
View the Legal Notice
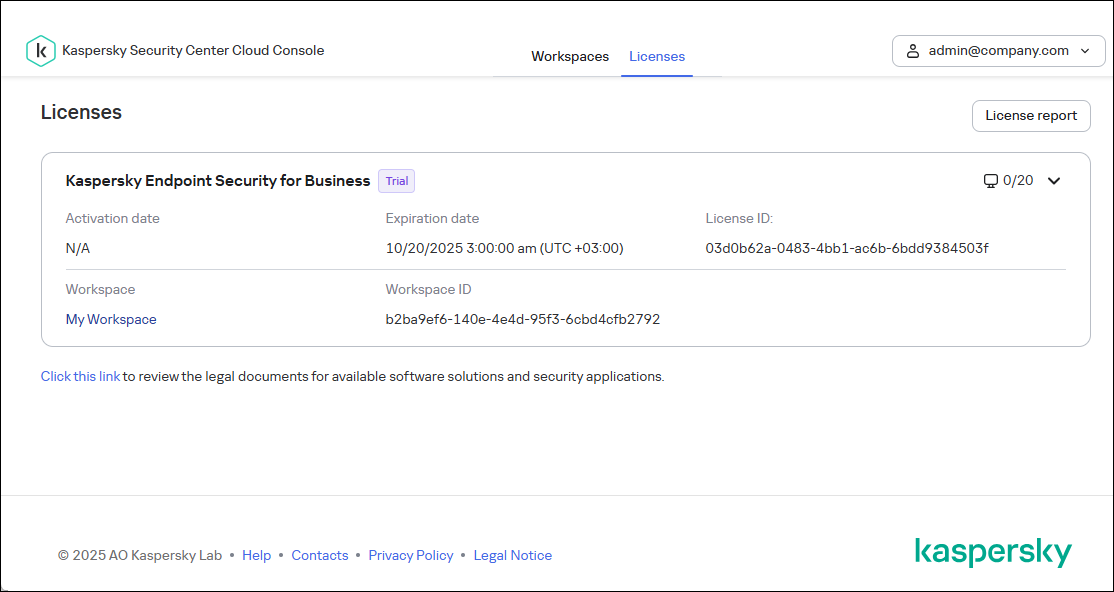coord(513,555)
